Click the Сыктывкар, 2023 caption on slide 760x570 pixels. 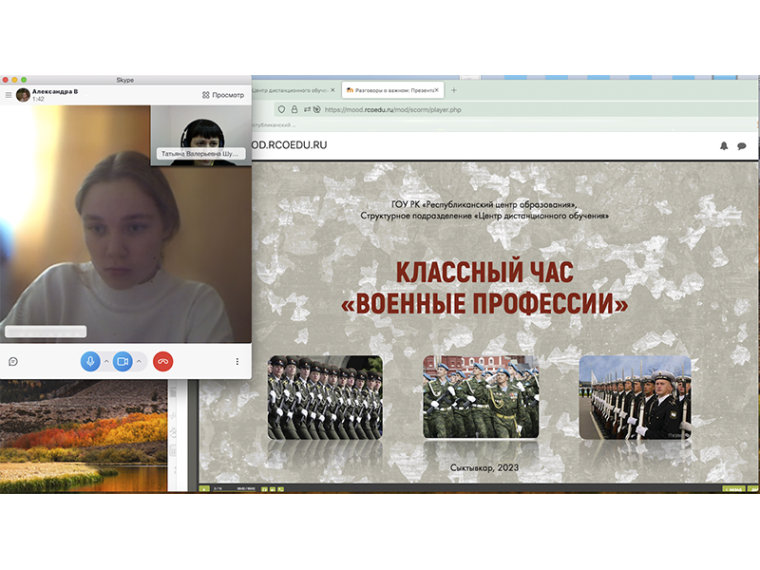point(484,468)
